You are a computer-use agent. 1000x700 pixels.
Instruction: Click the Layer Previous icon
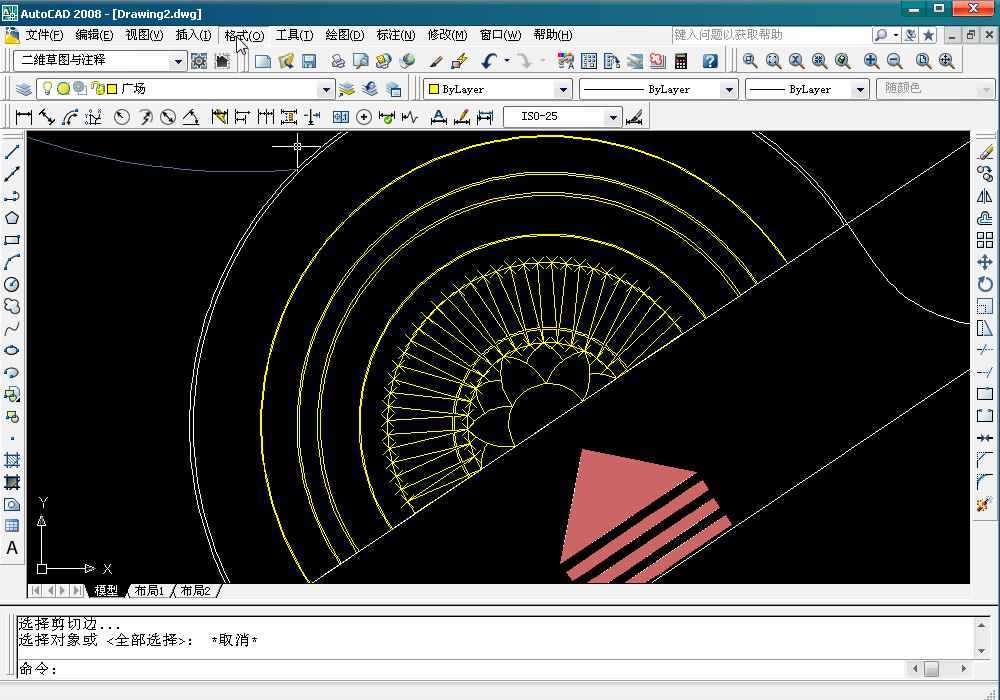(x=370, y=89)
